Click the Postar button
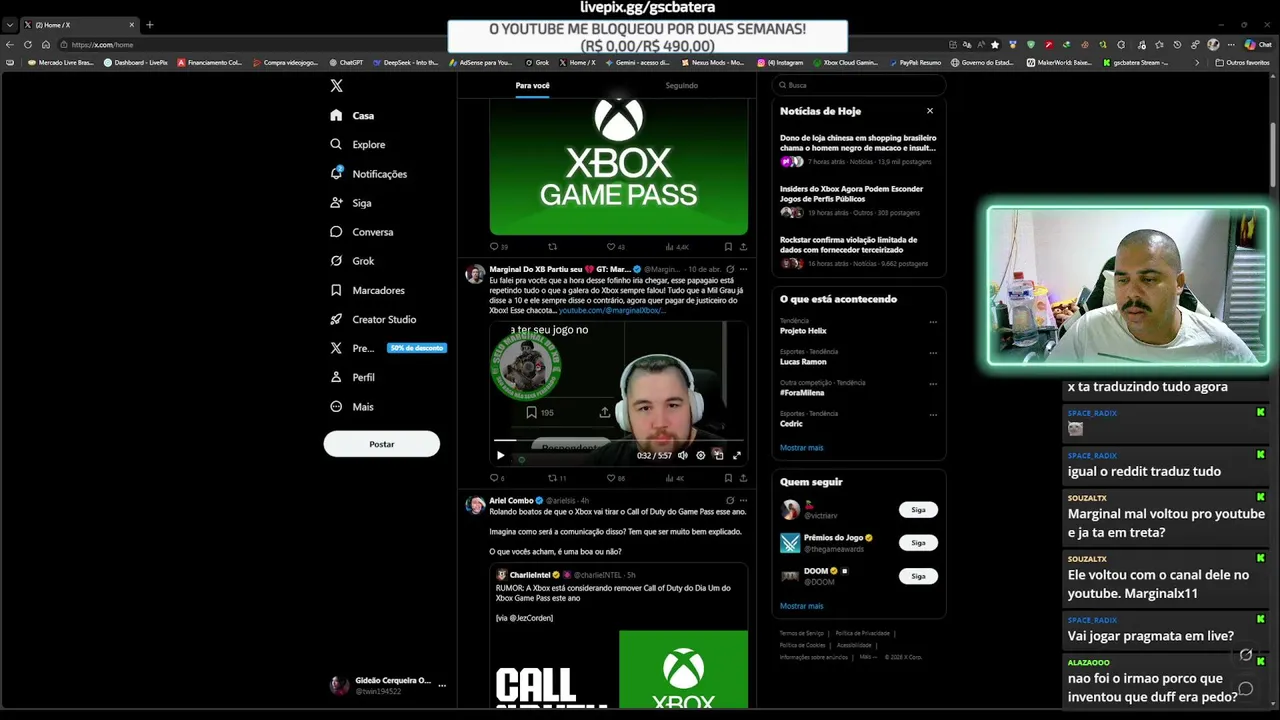The height and width of the screenshot is (720, 1280). (x=381, y=444)
